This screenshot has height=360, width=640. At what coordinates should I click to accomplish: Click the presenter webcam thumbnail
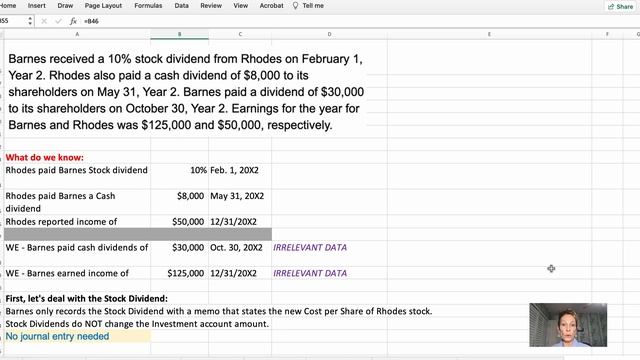pos(568,325)
